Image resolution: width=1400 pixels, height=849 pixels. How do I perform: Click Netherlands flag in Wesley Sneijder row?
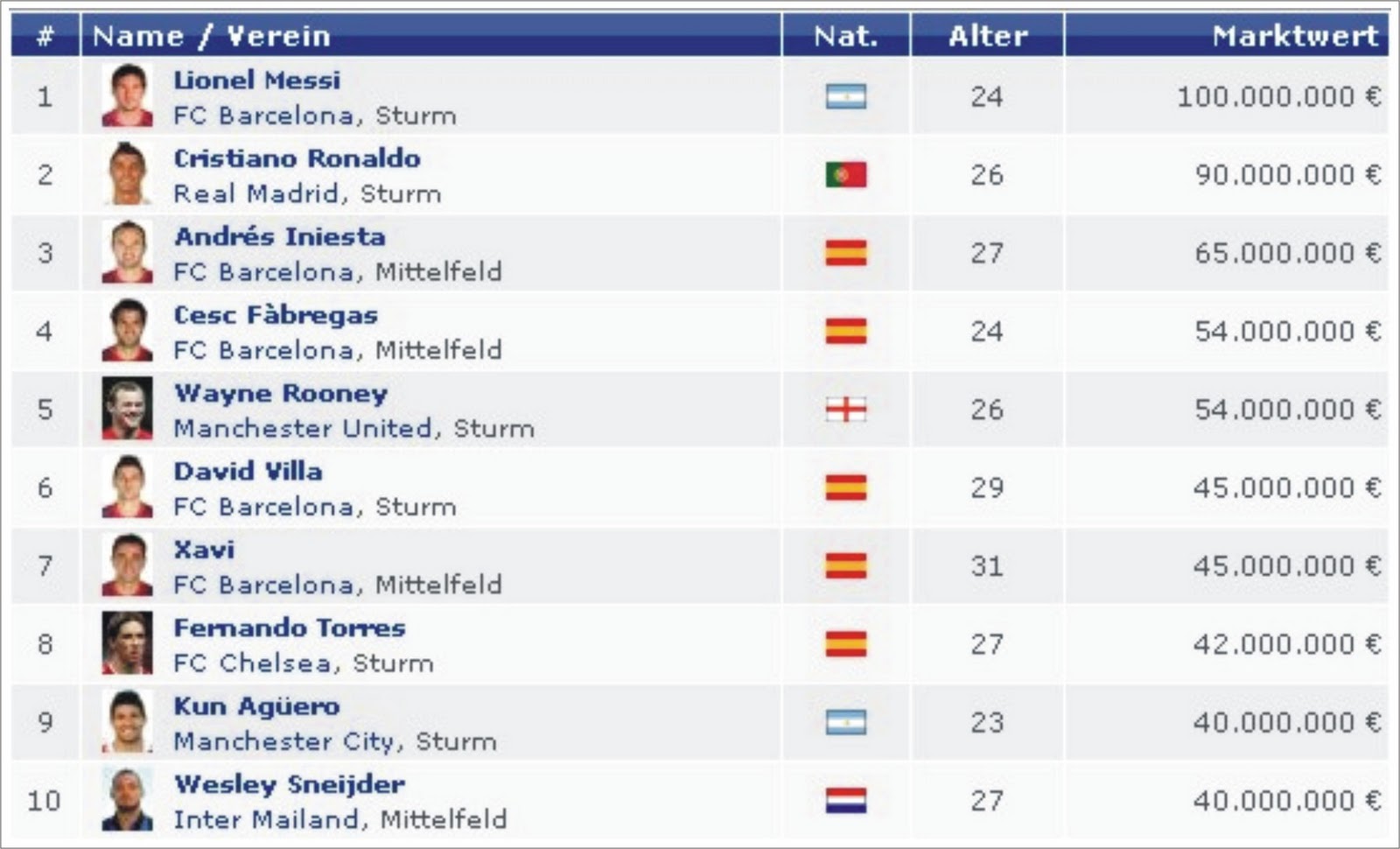845,800
